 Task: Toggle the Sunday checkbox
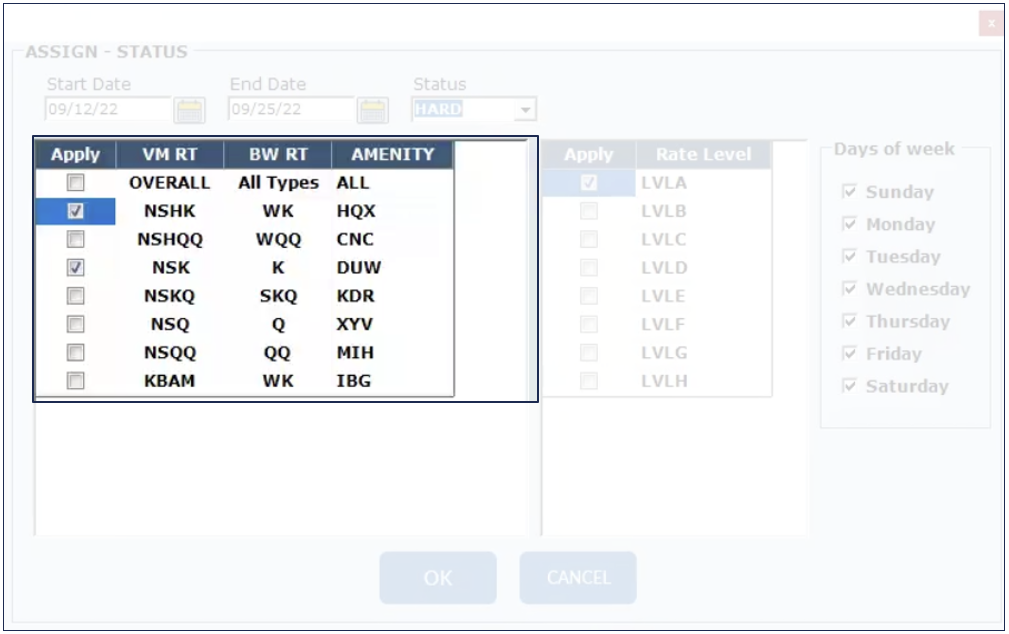[850, 192]
